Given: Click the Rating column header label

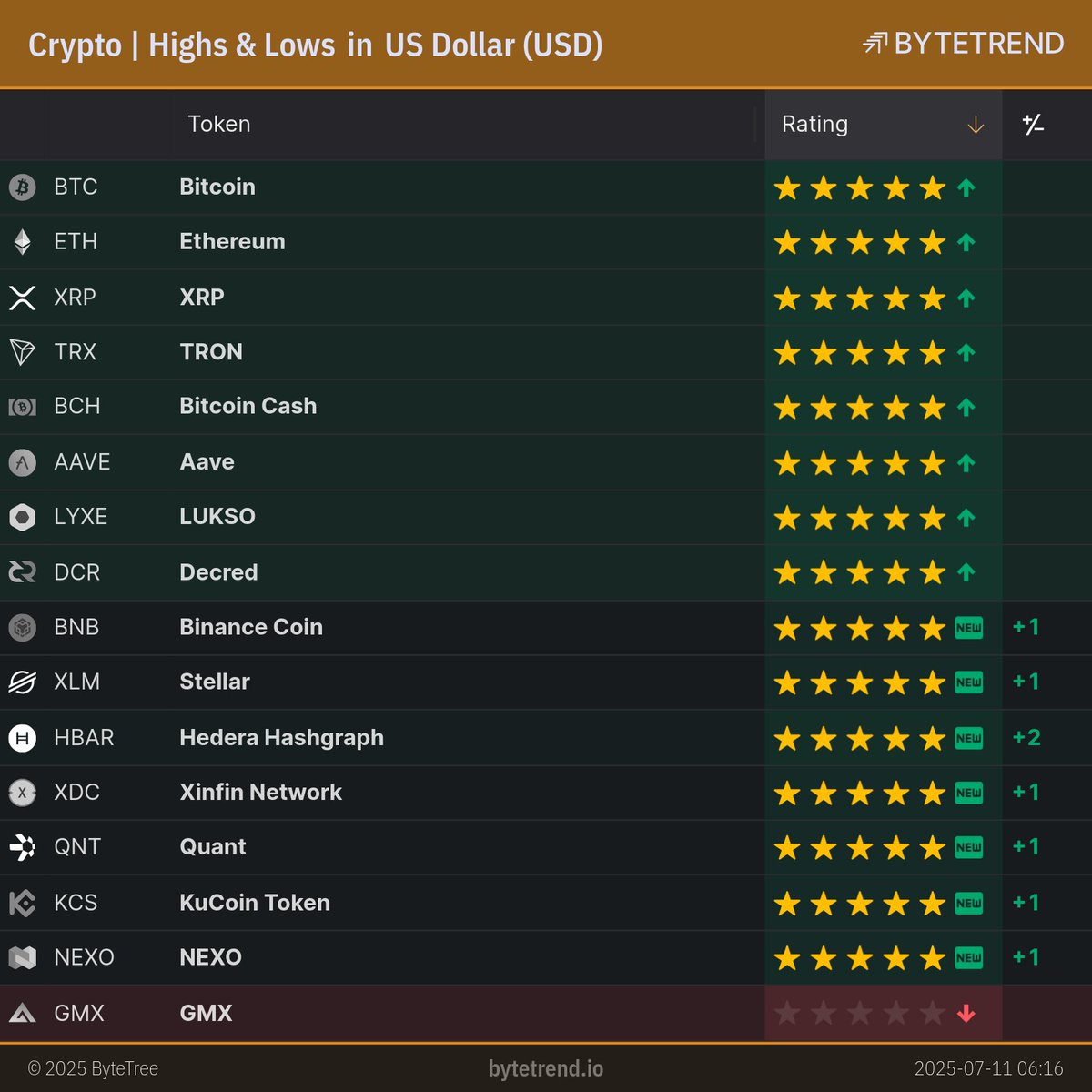Looking at the screenshot, I should point(814,124).
